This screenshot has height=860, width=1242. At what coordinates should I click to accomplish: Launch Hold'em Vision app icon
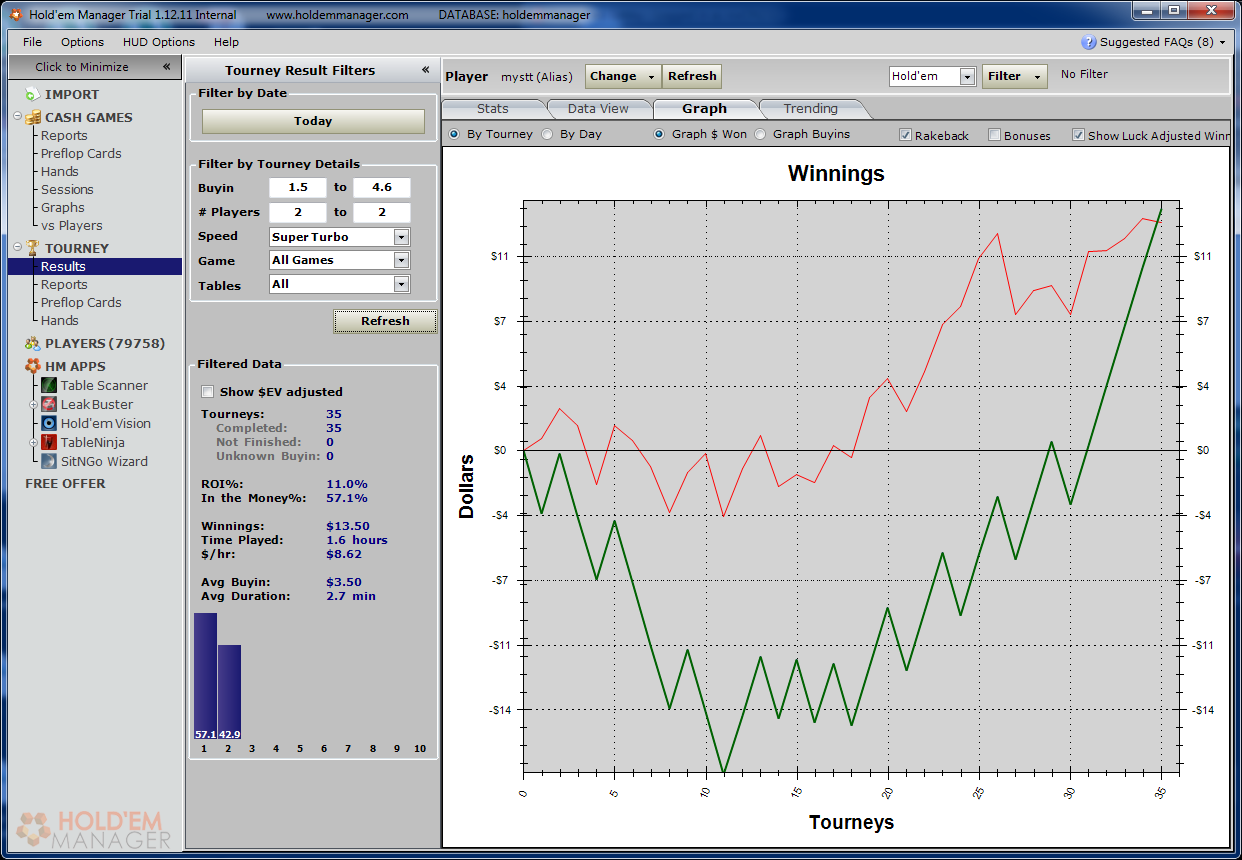click(49, 424)
